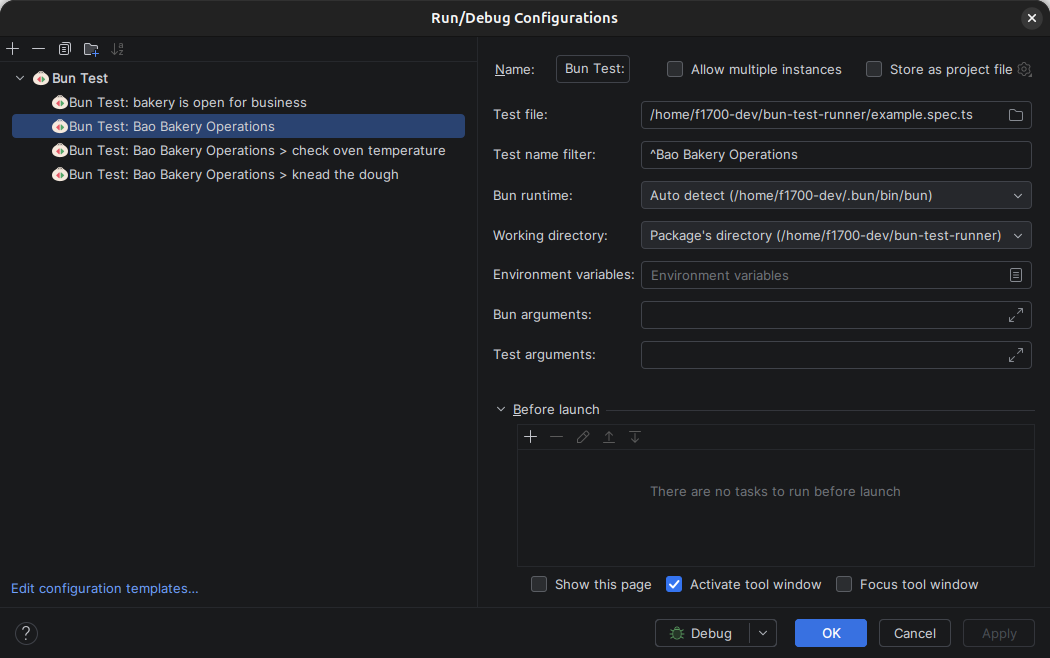Image resolution: width=1050 pixels, height=658 pixels.
Task: Click the Test name filter field
Action: (836, 155)
